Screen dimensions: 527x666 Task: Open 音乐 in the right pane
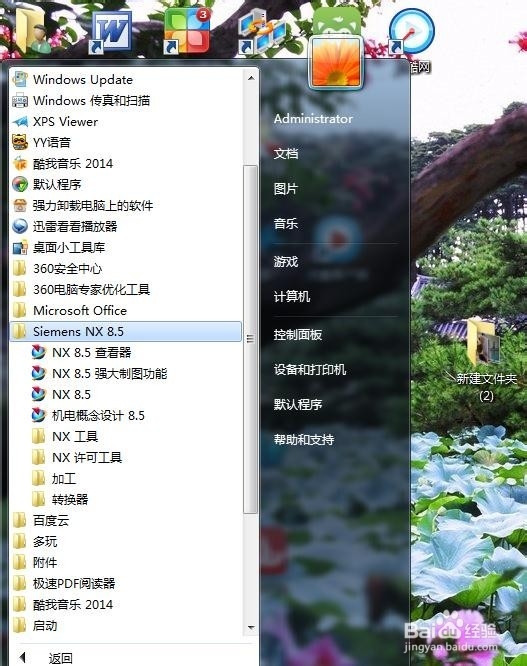pos(286,223)
